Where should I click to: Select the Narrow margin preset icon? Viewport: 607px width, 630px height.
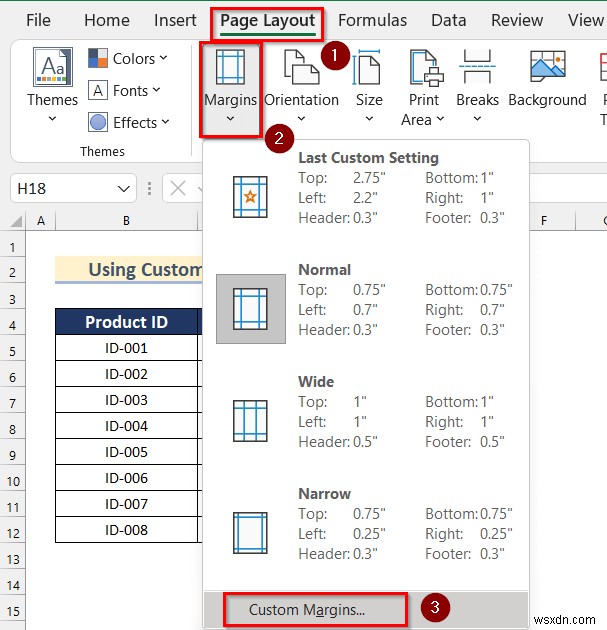coord(250,533)
